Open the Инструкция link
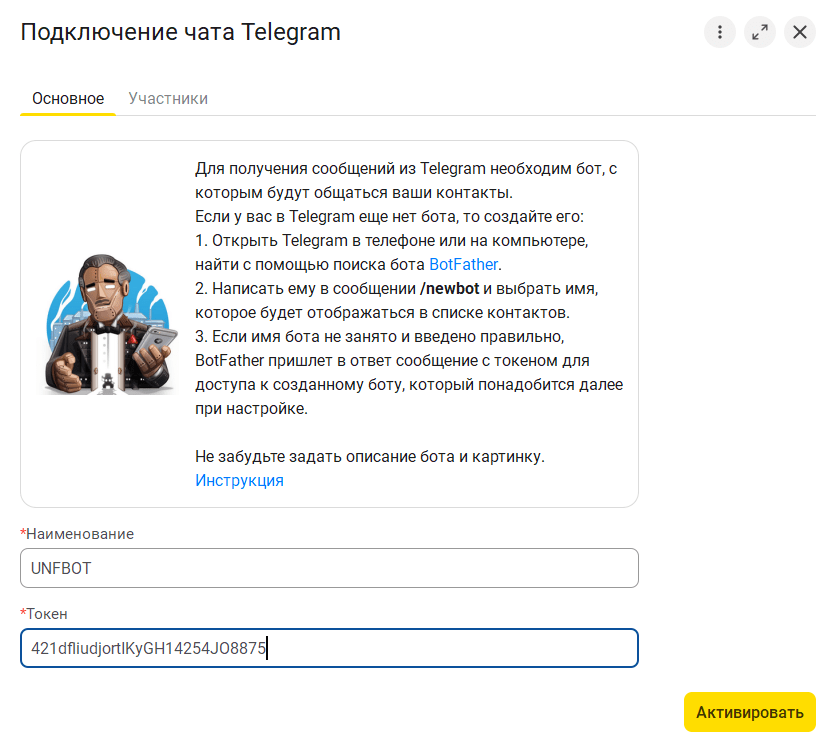The width and height of the screenshot is (833, 744). pyautogui.click(x=239, y=480)
